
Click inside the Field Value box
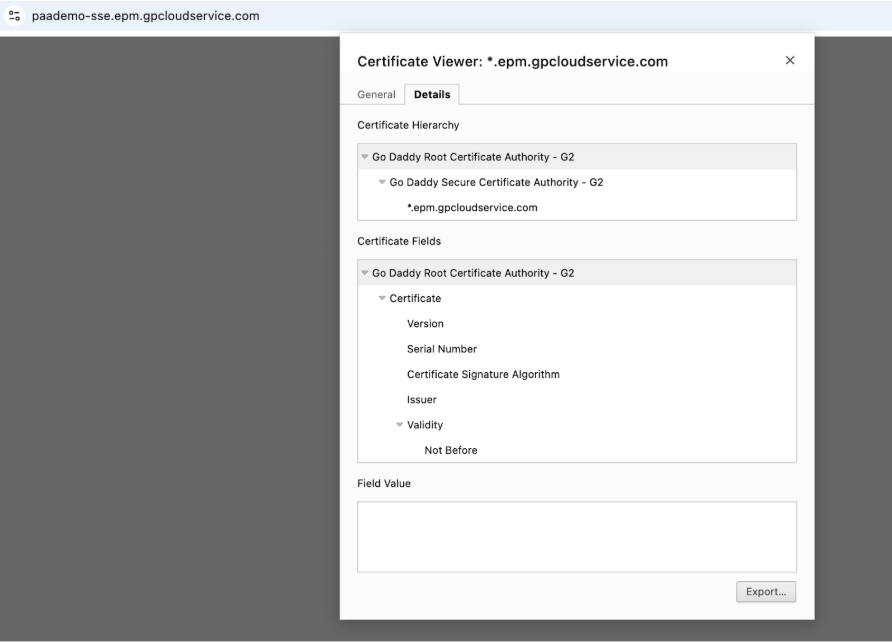tap(577, 537)
